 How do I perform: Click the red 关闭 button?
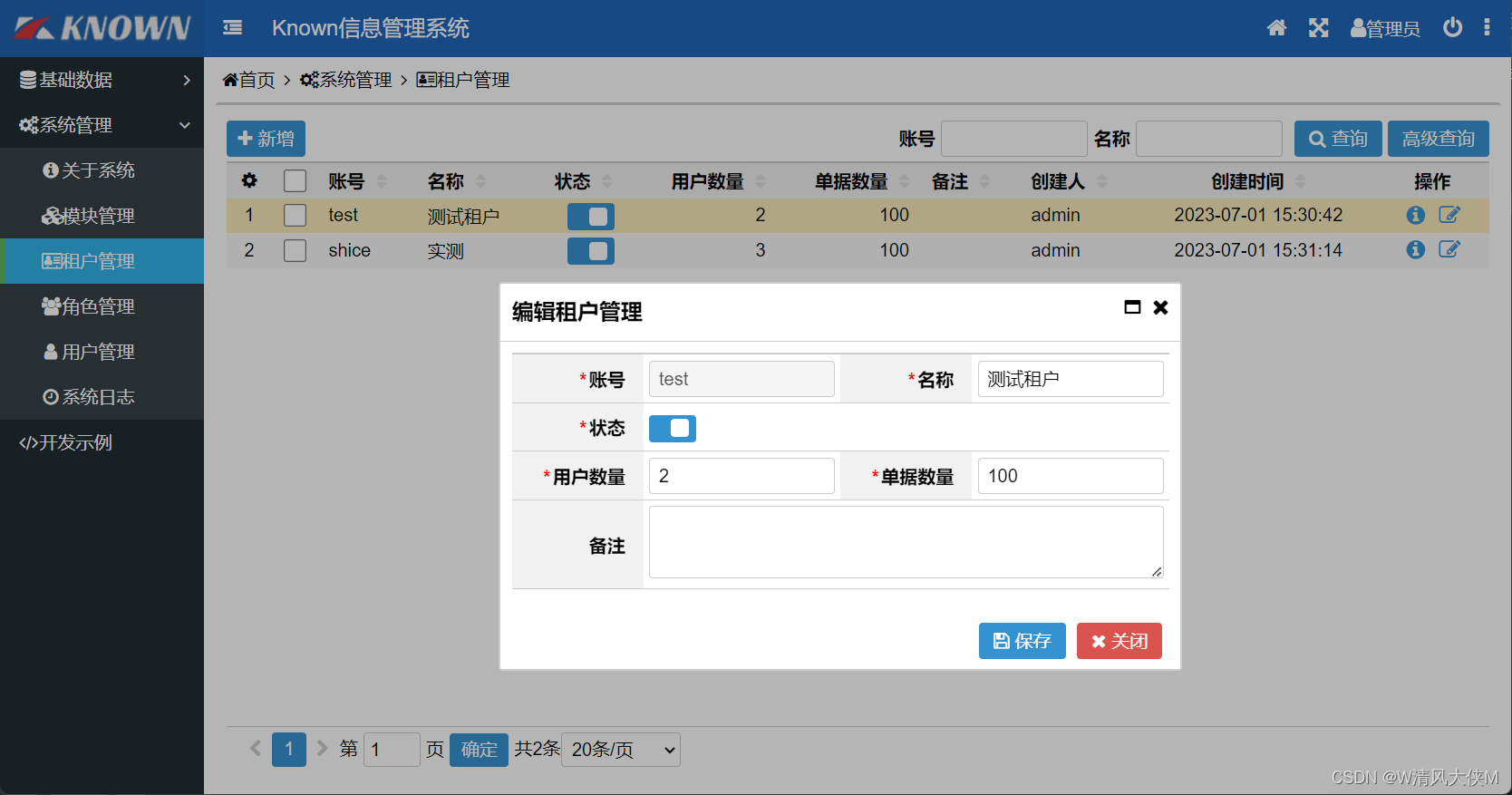point(1119,641)
